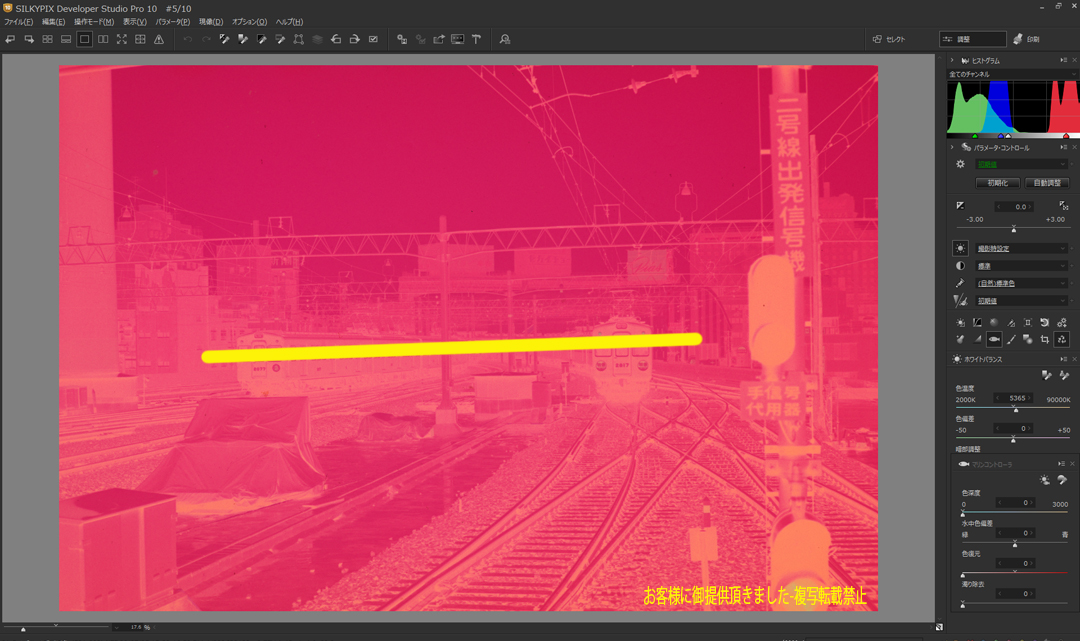Switch to セレクト section
1080x641 pixels.
tap(889, 39)
